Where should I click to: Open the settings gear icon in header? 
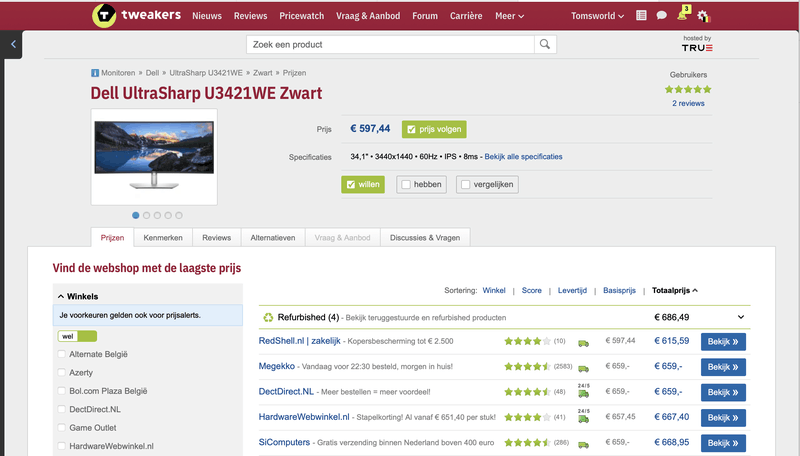pos(704,16)
